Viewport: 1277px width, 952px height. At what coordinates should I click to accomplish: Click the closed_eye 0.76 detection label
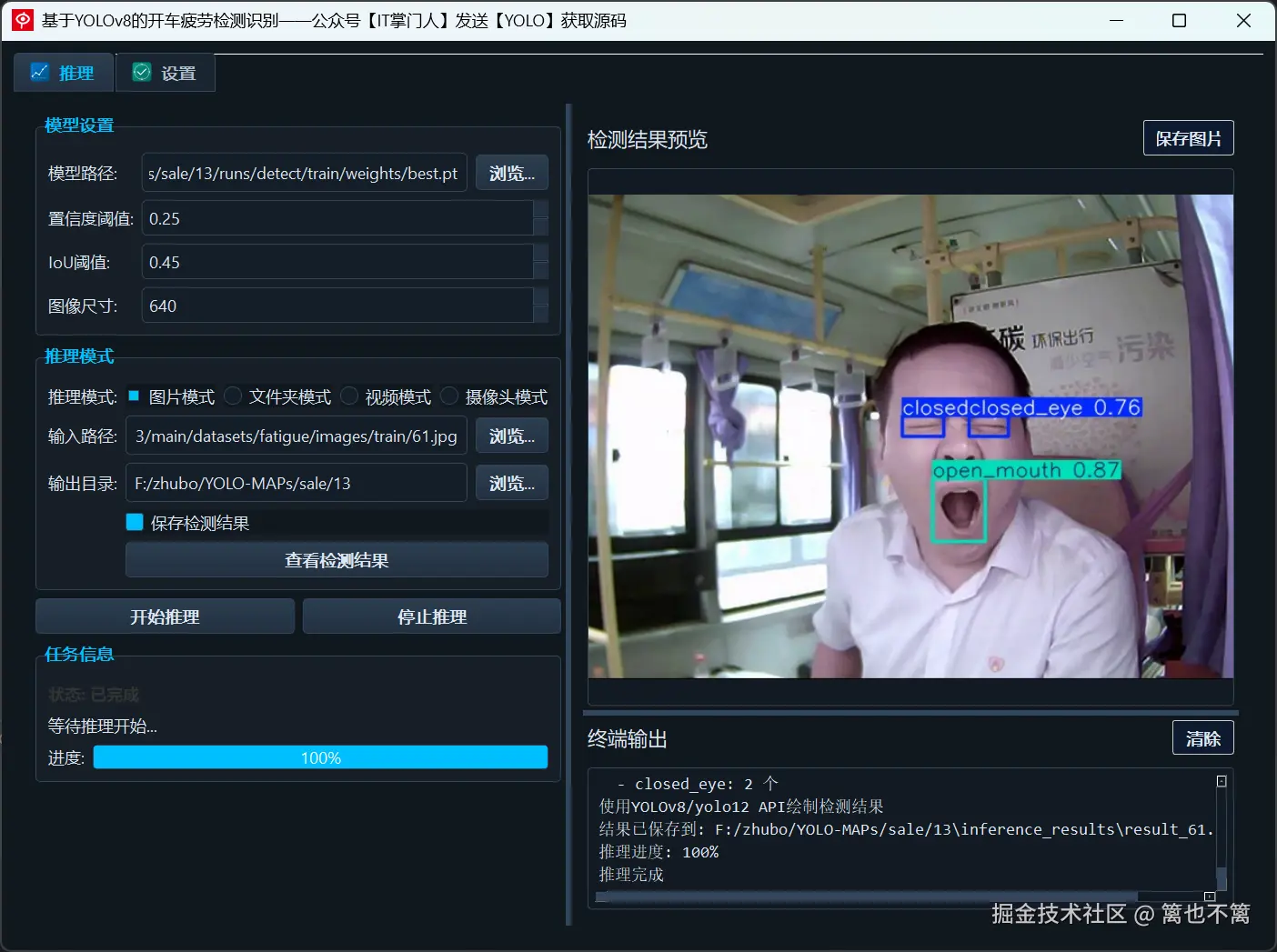[x=1055, y=407]
